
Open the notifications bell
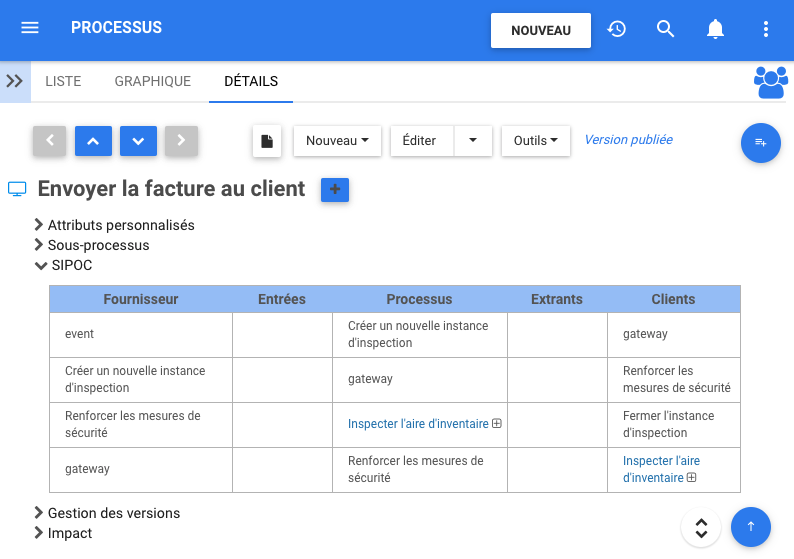pos(715,29)
